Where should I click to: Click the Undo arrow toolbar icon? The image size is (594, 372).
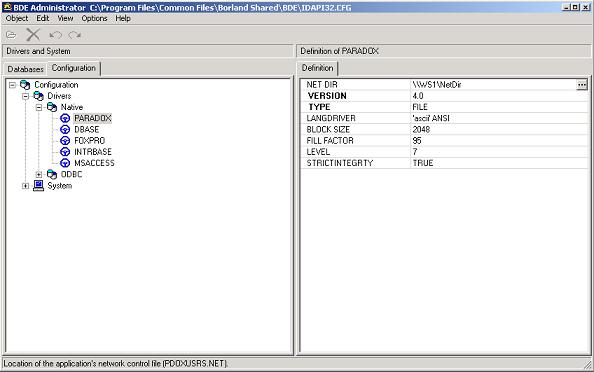pos(56,35)
